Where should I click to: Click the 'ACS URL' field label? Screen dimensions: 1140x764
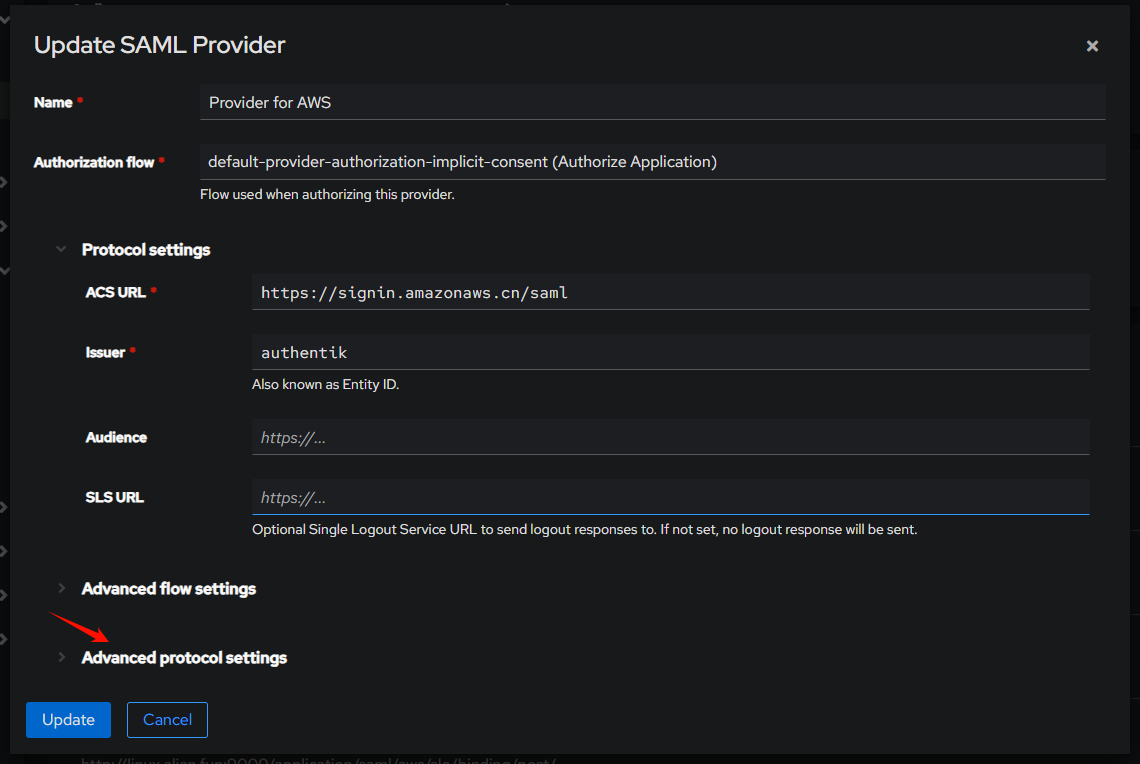click(116, 292)
